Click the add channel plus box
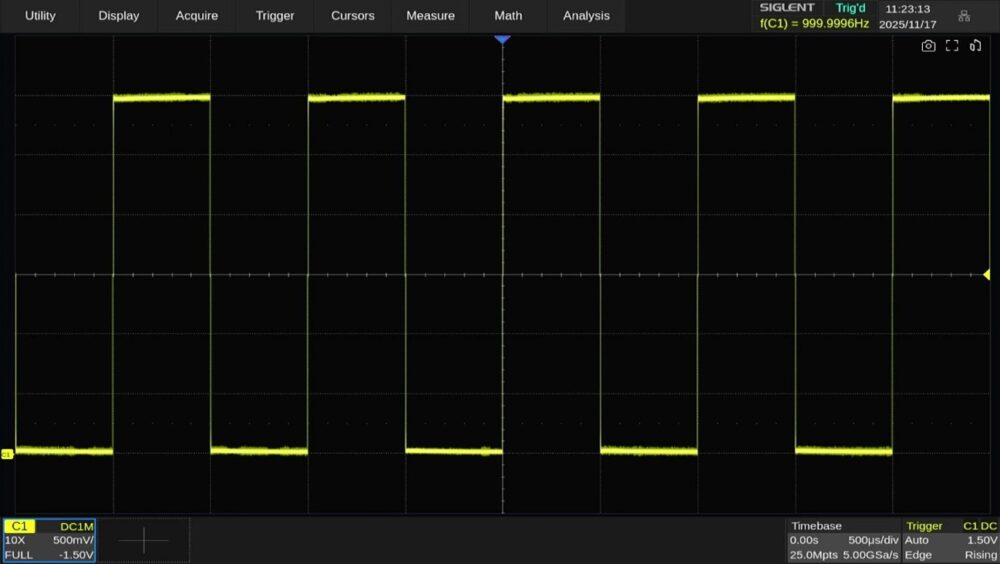This screenshot has width=1000, height=564. coord(143,540)
